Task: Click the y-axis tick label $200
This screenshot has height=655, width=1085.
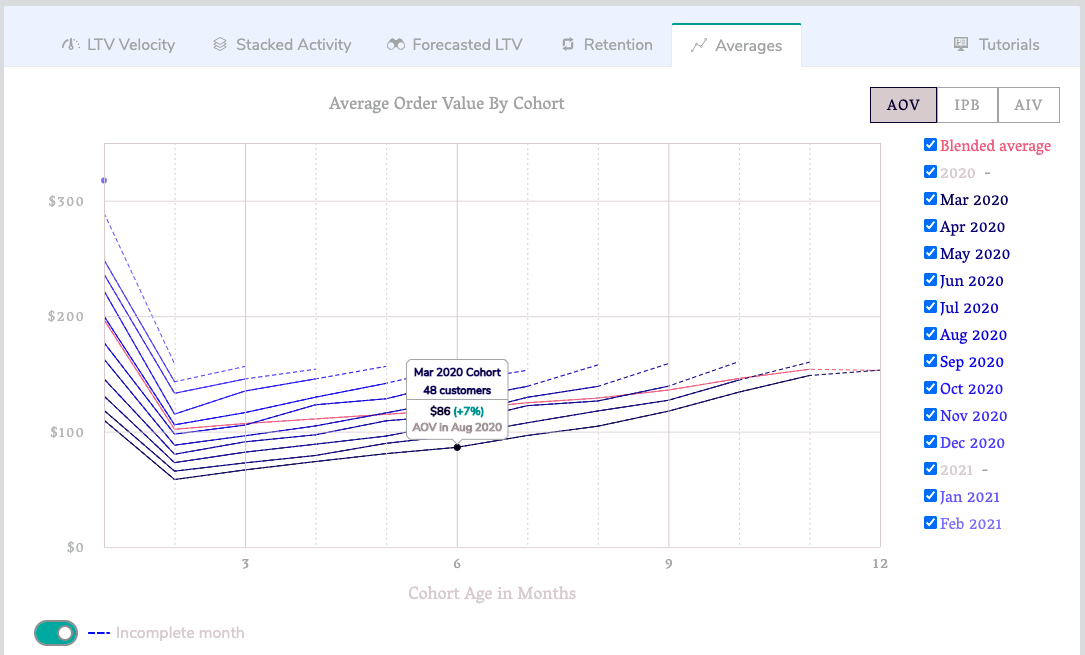Action: pos(66,317)
